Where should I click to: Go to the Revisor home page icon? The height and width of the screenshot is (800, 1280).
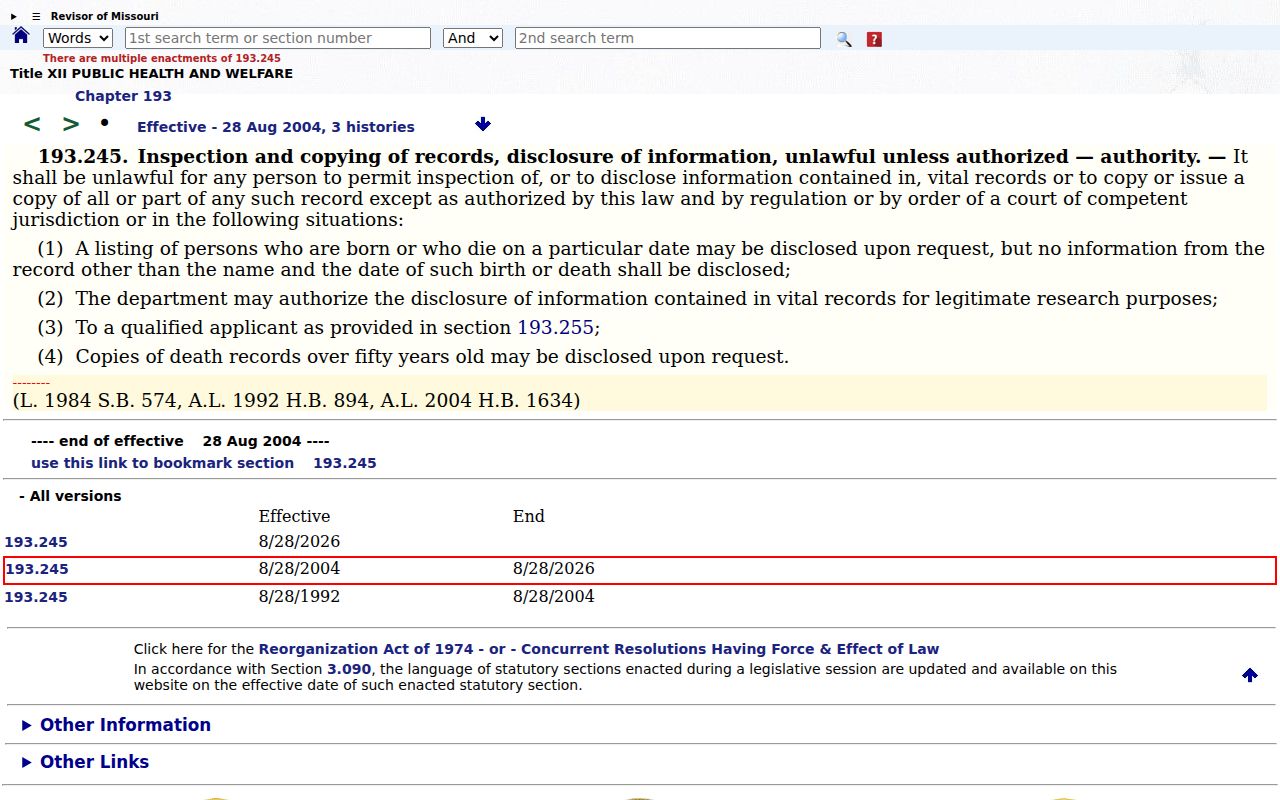pos(21,36)
